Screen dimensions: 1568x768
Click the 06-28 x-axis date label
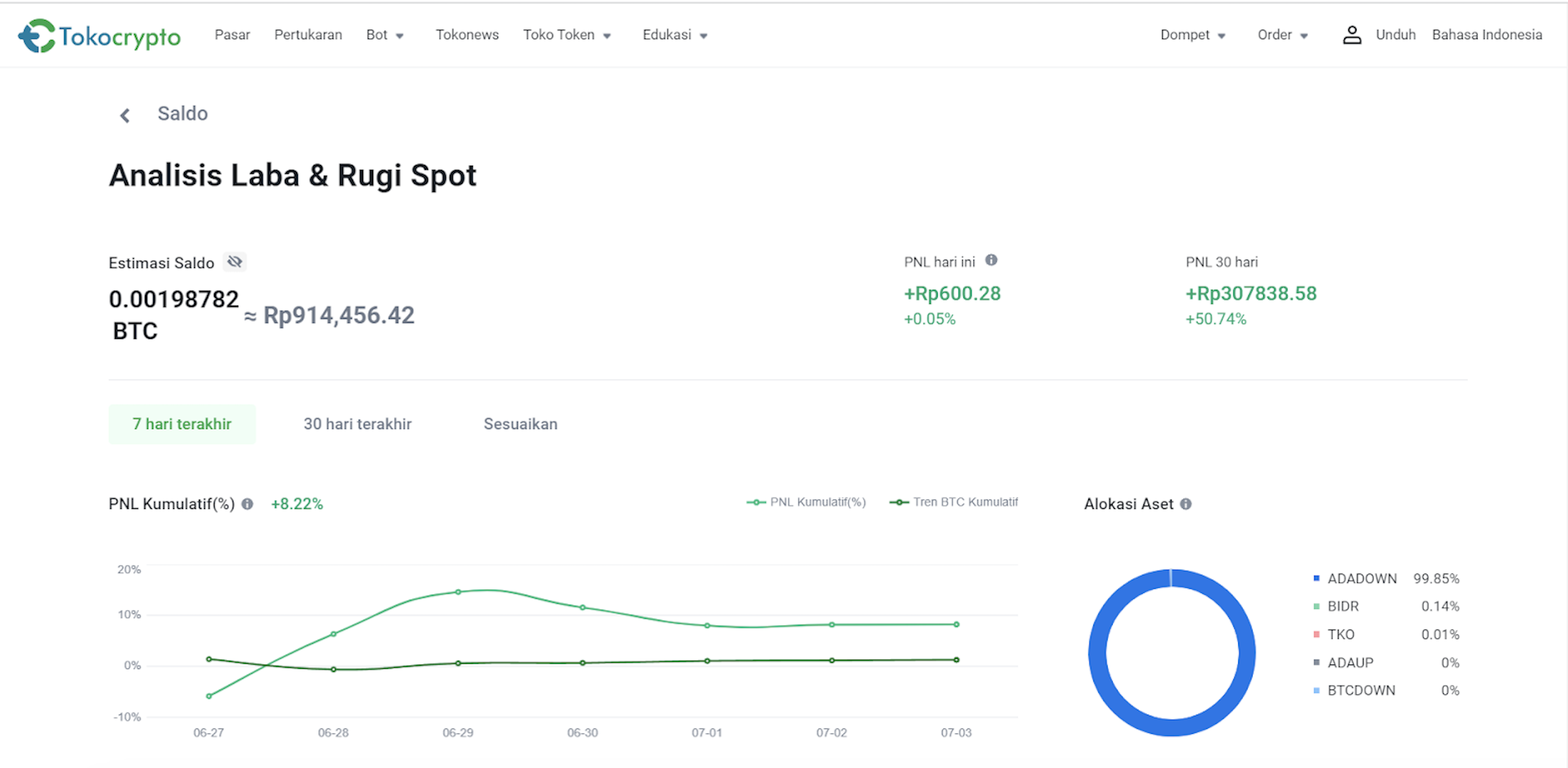pyautogui.click(x=333, y=733)
